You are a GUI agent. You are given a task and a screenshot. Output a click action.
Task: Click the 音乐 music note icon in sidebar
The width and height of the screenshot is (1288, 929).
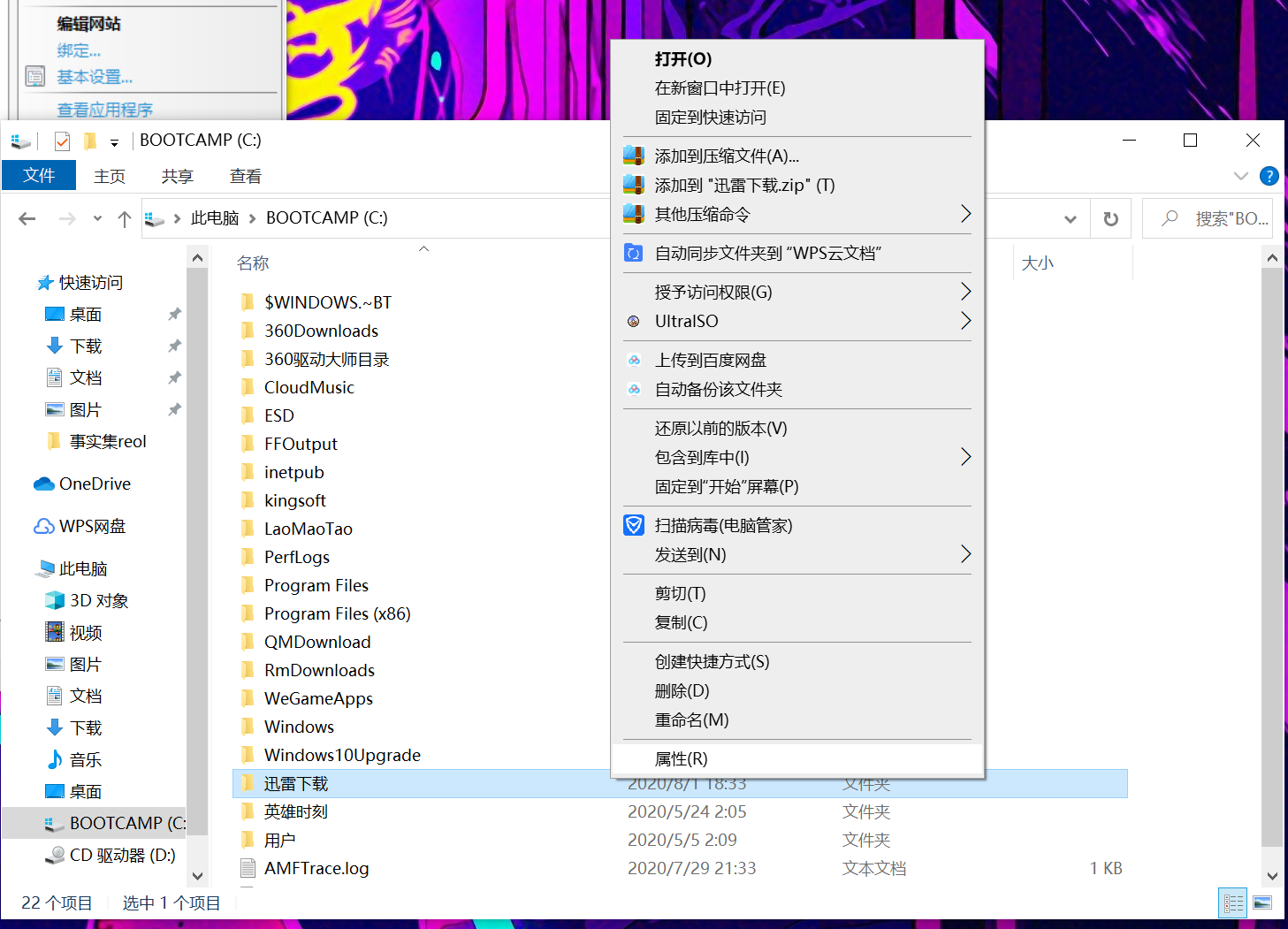[x=55, y=759]
